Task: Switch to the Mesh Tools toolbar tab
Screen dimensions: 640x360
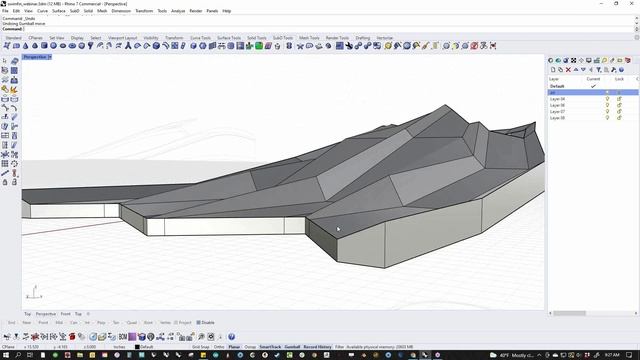Action: tap(309, 38)
